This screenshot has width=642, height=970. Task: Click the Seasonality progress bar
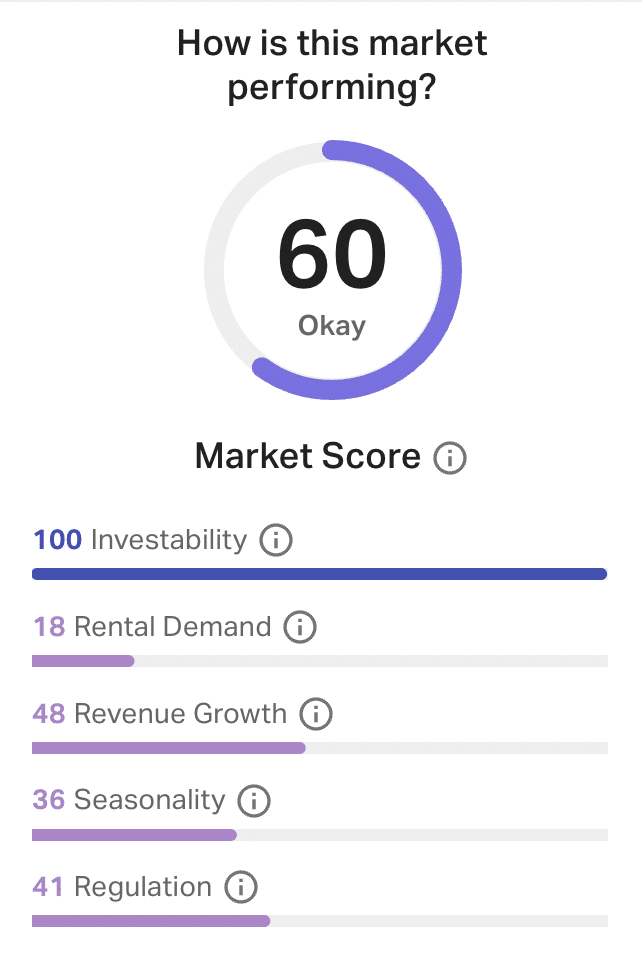click(x=319, y=834)
